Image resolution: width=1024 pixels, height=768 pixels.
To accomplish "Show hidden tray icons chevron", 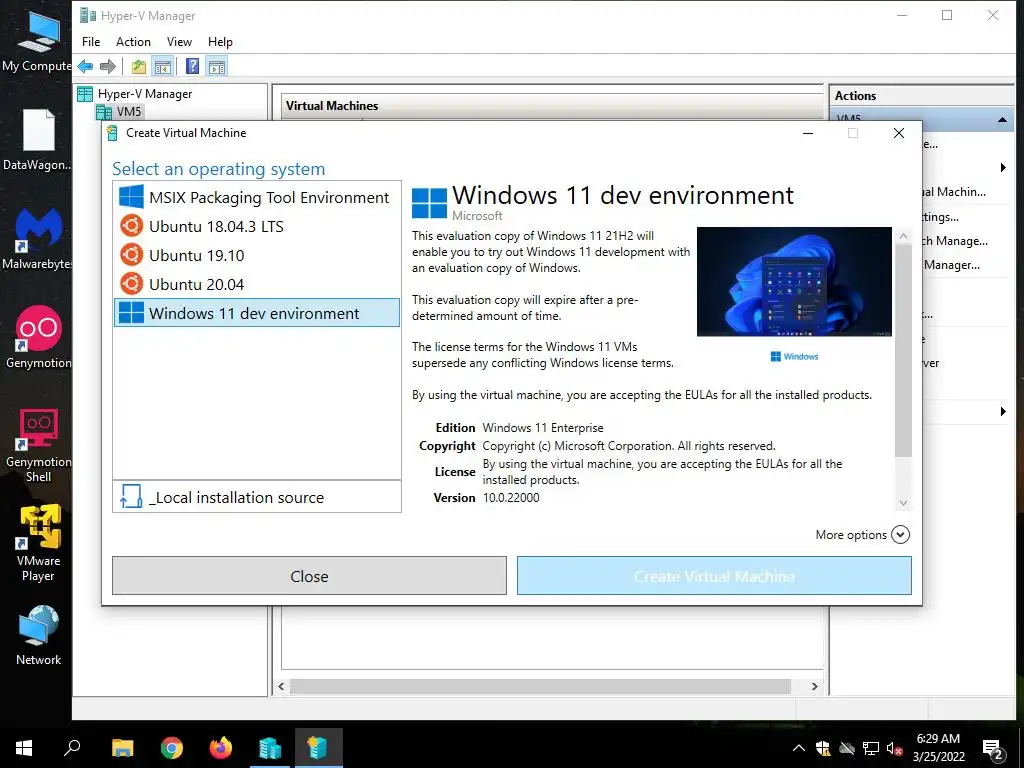I will click(798, 748).
